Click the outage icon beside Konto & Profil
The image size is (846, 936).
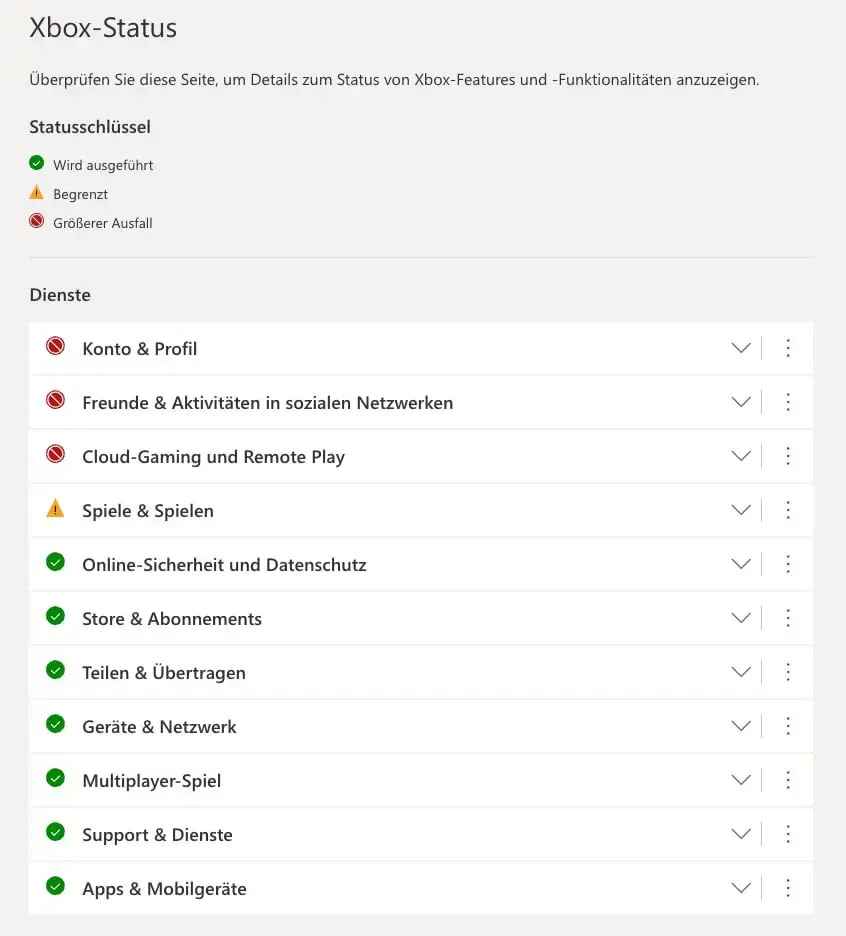56,346
